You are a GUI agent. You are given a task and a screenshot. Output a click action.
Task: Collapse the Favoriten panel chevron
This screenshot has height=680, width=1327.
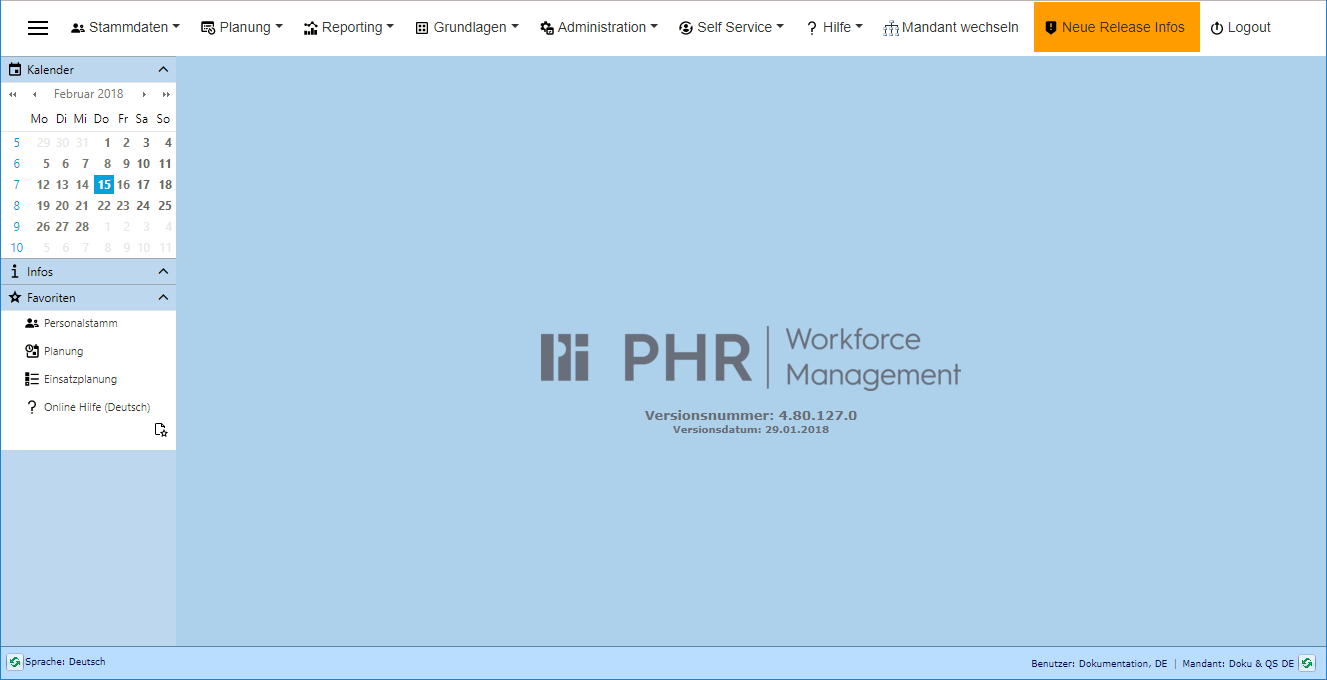tap(164, 298)
